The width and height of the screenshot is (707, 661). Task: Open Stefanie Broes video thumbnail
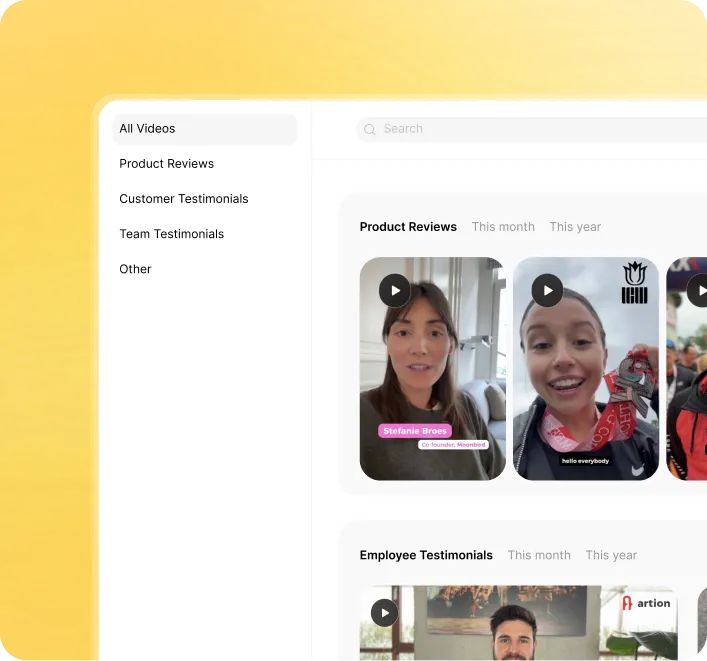(x=433, y=369)
